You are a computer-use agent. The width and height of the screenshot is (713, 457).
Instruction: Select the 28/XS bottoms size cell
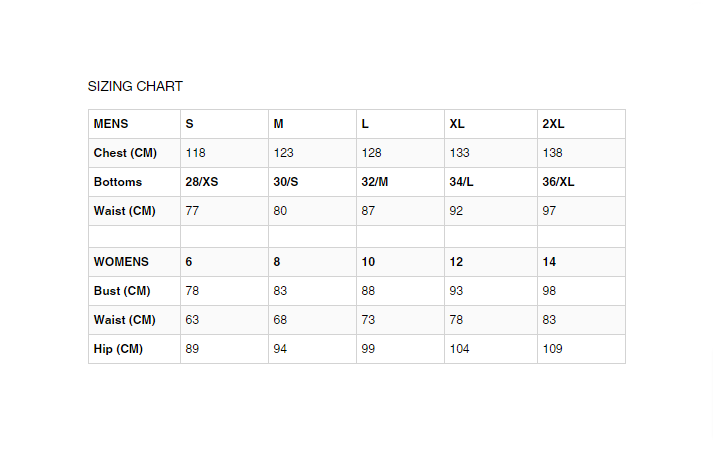tap(202, 182)
